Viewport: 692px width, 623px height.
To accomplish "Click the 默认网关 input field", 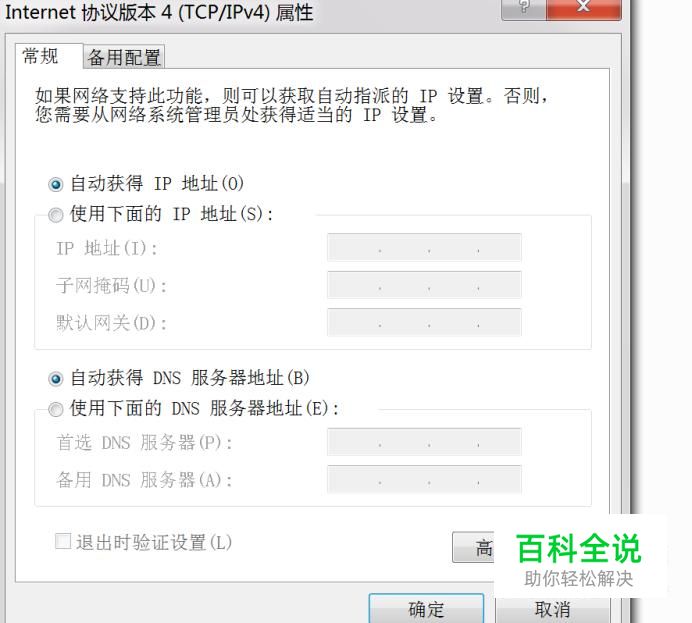I will [x=424, y=323].
